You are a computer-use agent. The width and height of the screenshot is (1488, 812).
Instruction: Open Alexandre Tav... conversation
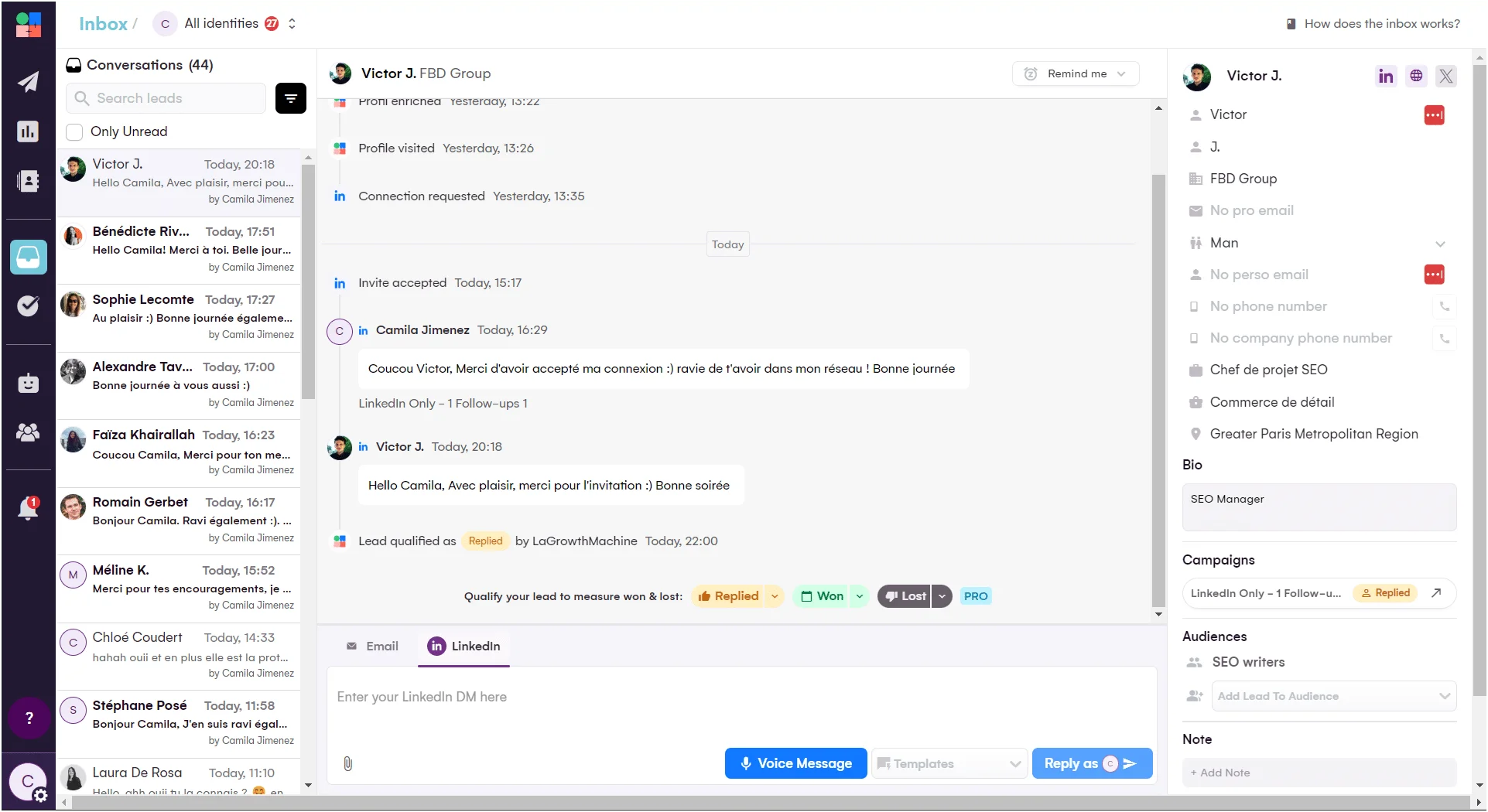[x=178, y=385]
